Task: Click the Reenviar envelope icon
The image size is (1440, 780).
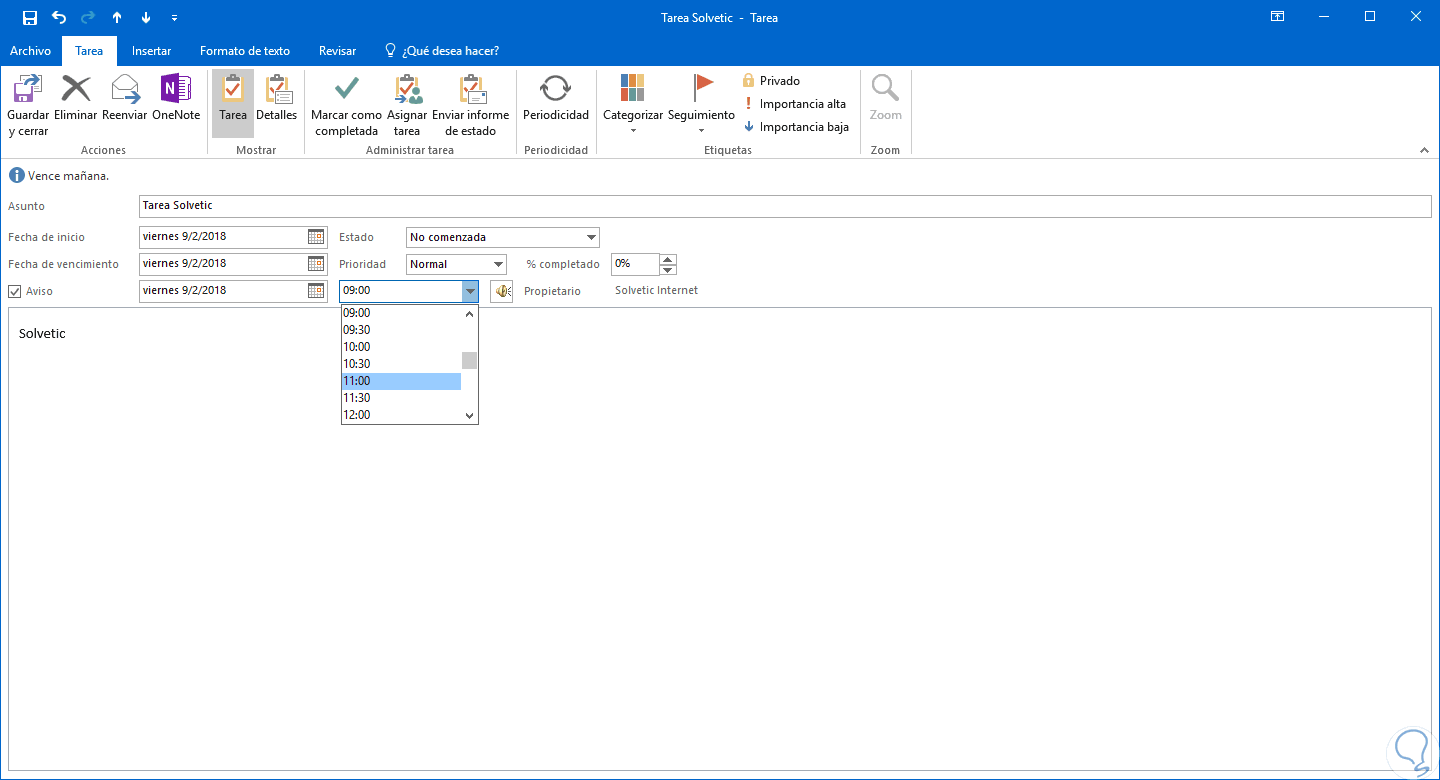Action: click(125, 90)
